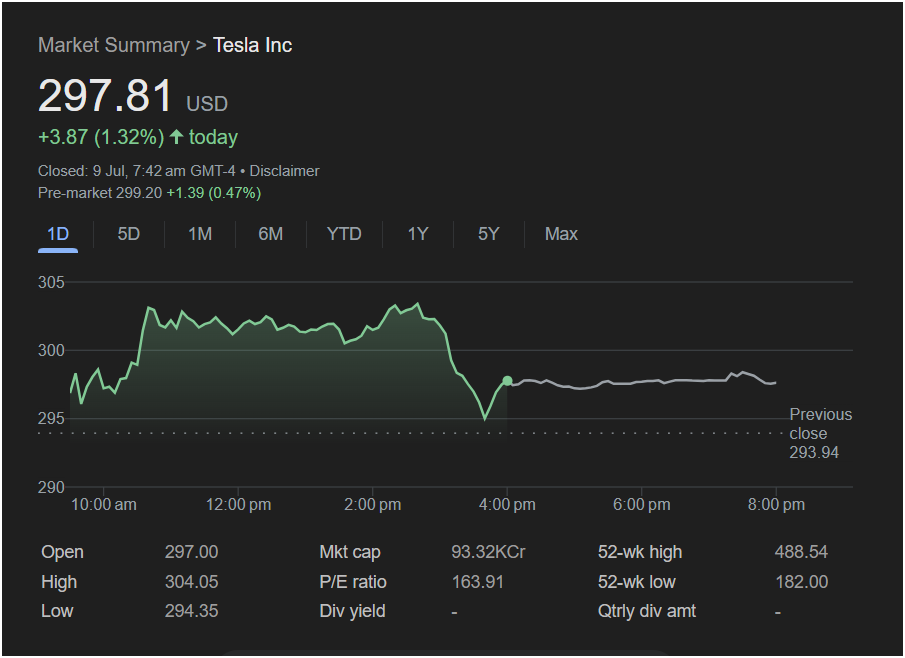Show the YTD chart range
This screenshot has width=905, height=658.
[344, 234]
